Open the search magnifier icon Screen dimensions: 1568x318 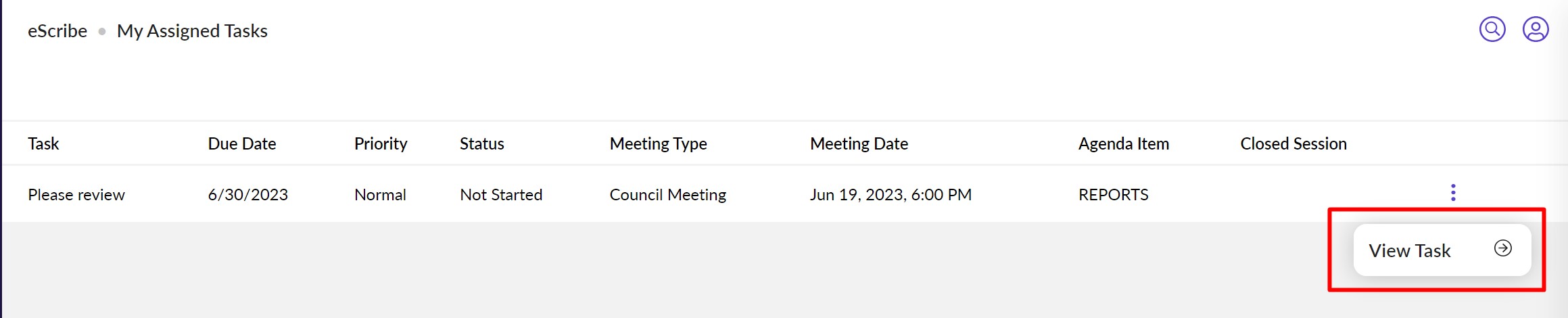tap(1492, 30)
